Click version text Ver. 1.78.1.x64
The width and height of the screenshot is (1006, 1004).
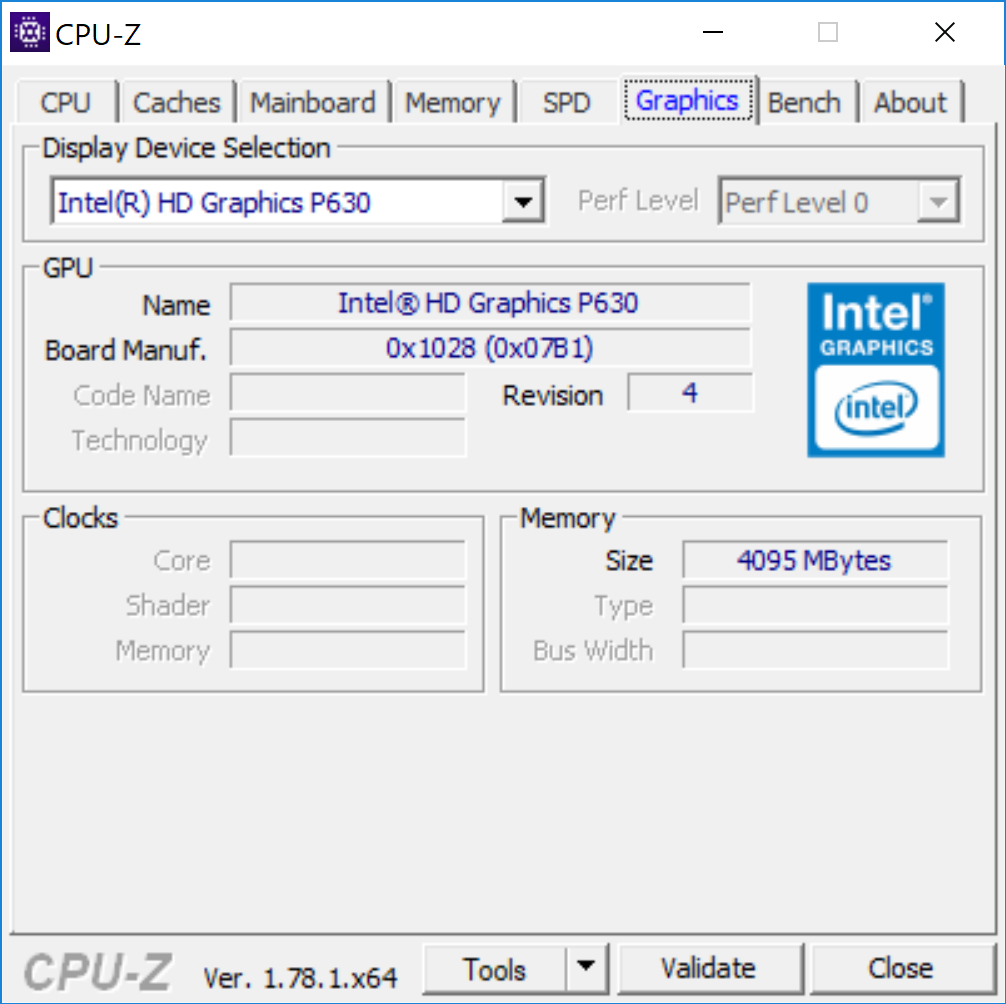coord(300,978)
